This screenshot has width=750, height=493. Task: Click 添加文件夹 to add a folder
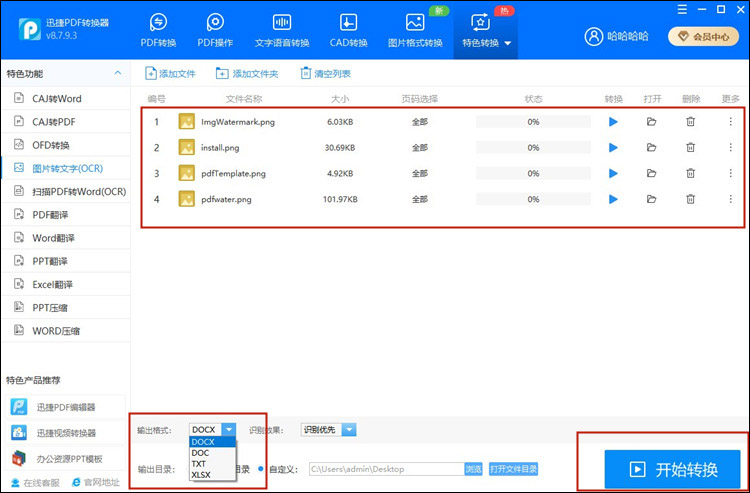pyautogui.click(x=247, y=74)
